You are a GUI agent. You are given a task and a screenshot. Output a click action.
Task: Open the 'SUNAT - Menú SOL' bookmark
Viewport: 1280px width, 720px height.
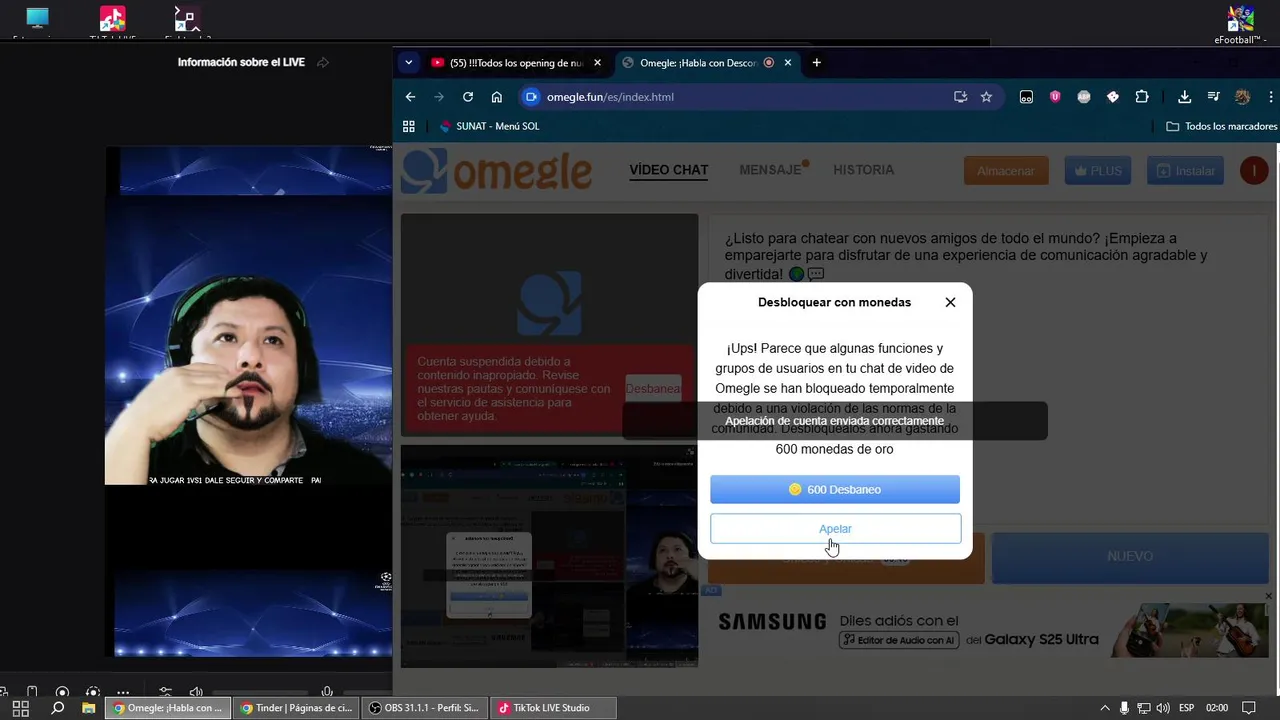click(x=489, y=126)
